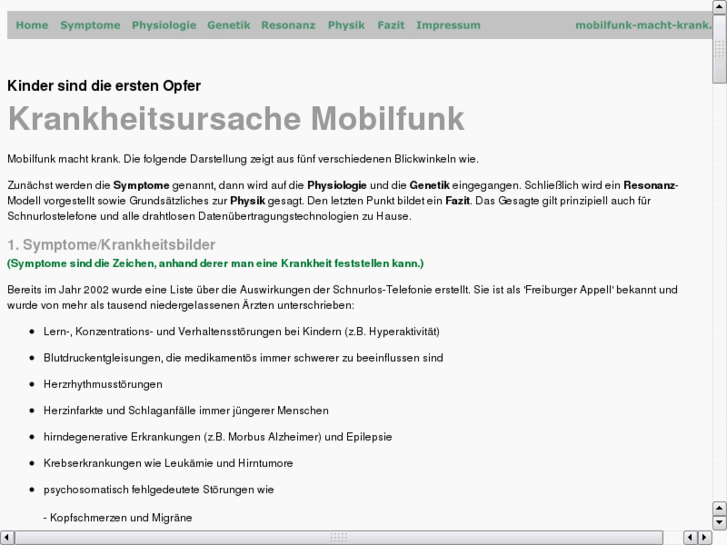The width and height of the screenshot is (727, 545).
Task: Click list item 'Lern-, Konzentrations- und Verhaltensstörungen'
Action: tap(242, 332)
